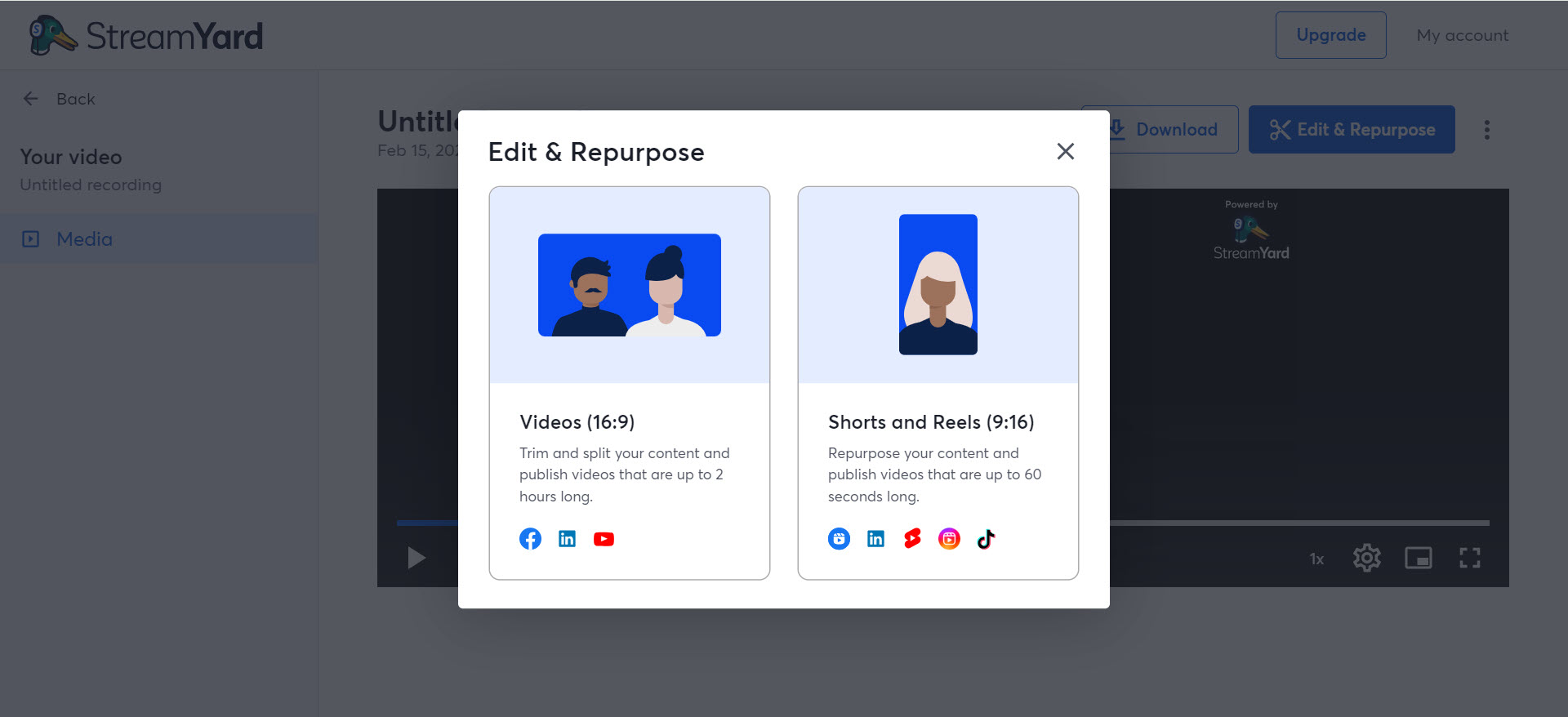Go Back using the arrow link
This screenshot has height=717, width=1568.
[59, 99]
